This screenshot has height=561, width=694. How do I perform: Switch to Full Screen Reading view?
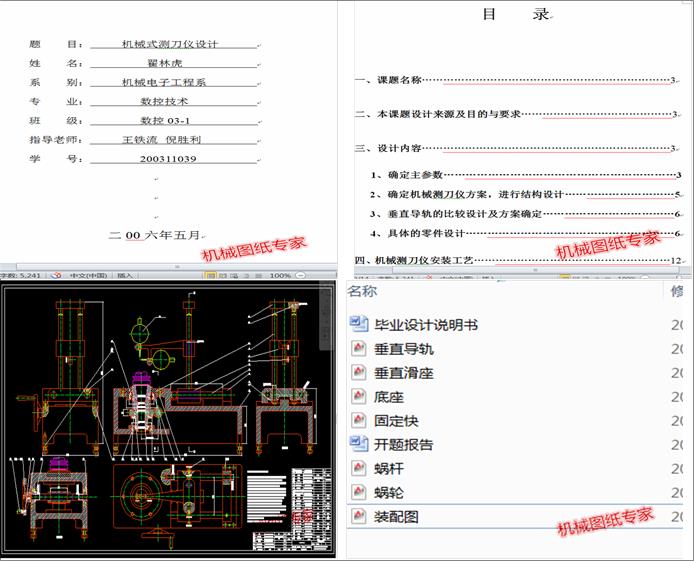pos(224,275)
